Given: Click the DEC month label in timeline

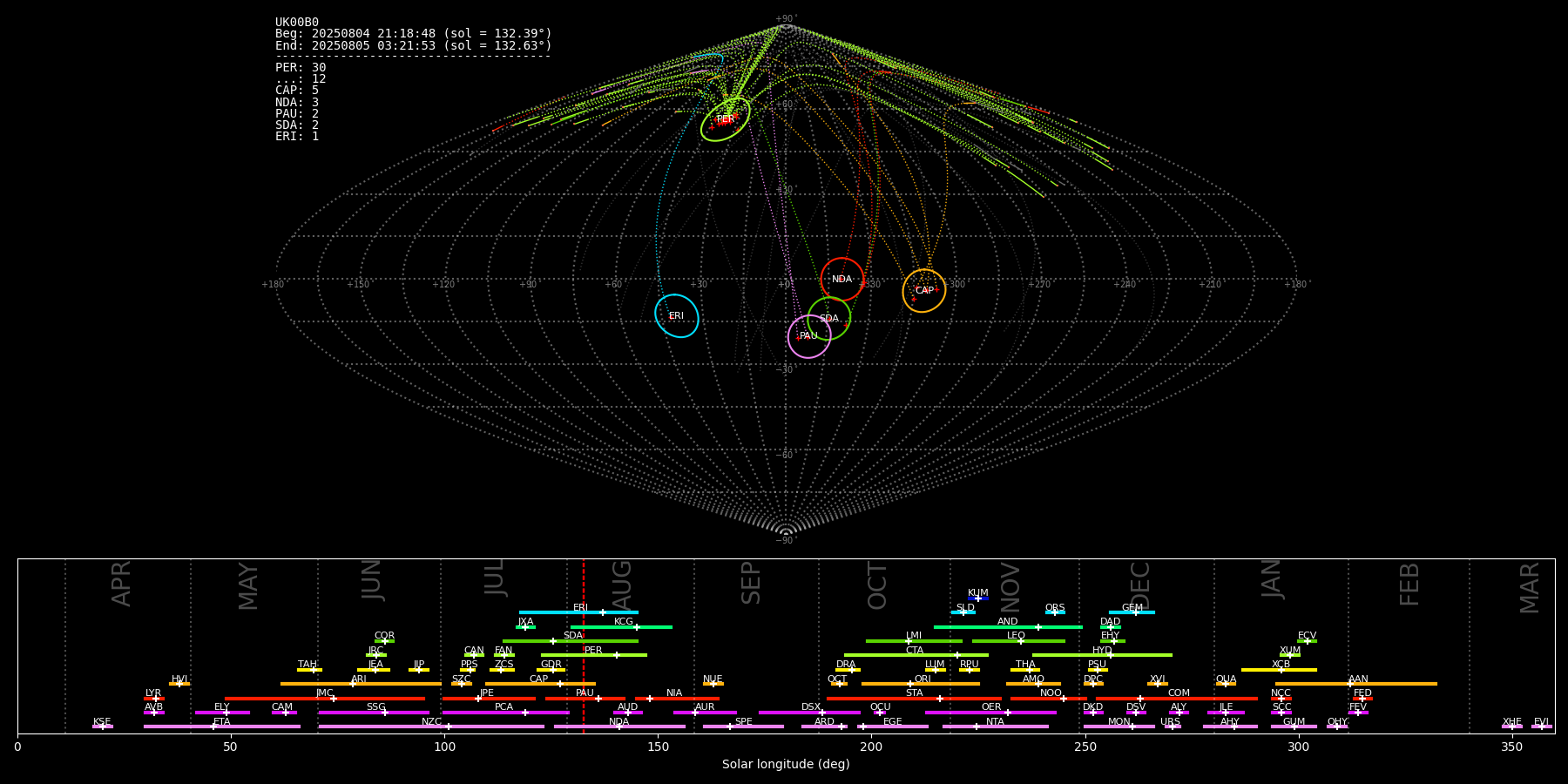Looking at the screenshot, I should click(x=1140, y=585).
